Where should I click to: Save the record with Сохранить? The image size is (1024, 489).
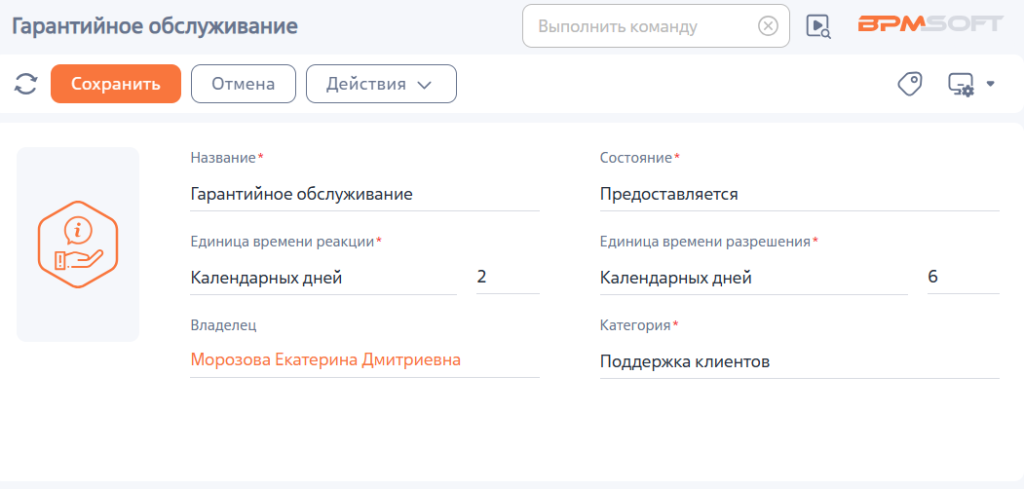pyautogui.click(x=116, y=84)
